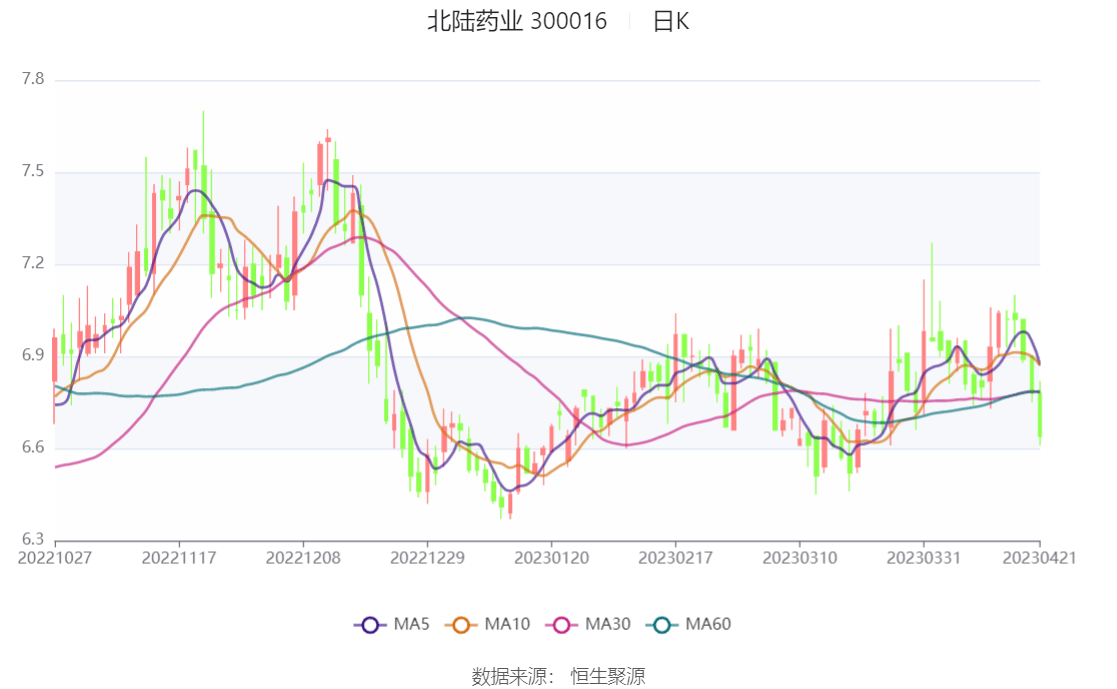Click the 日K subtitle label
The width and height of the screenshot is (1117, 689).
670,21
